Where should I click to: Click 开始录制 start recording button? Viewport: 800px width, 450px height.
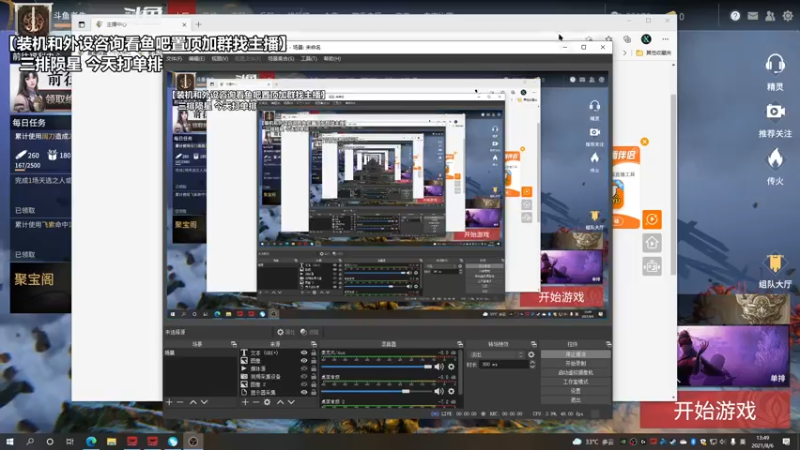coord(576,363)
